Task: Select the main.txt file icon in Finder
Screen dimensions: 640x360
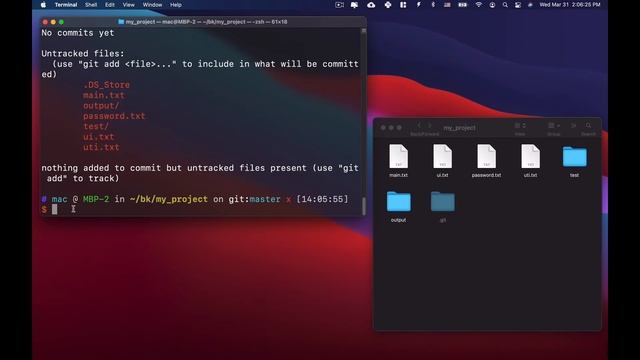Action: [x=398, y=156]
